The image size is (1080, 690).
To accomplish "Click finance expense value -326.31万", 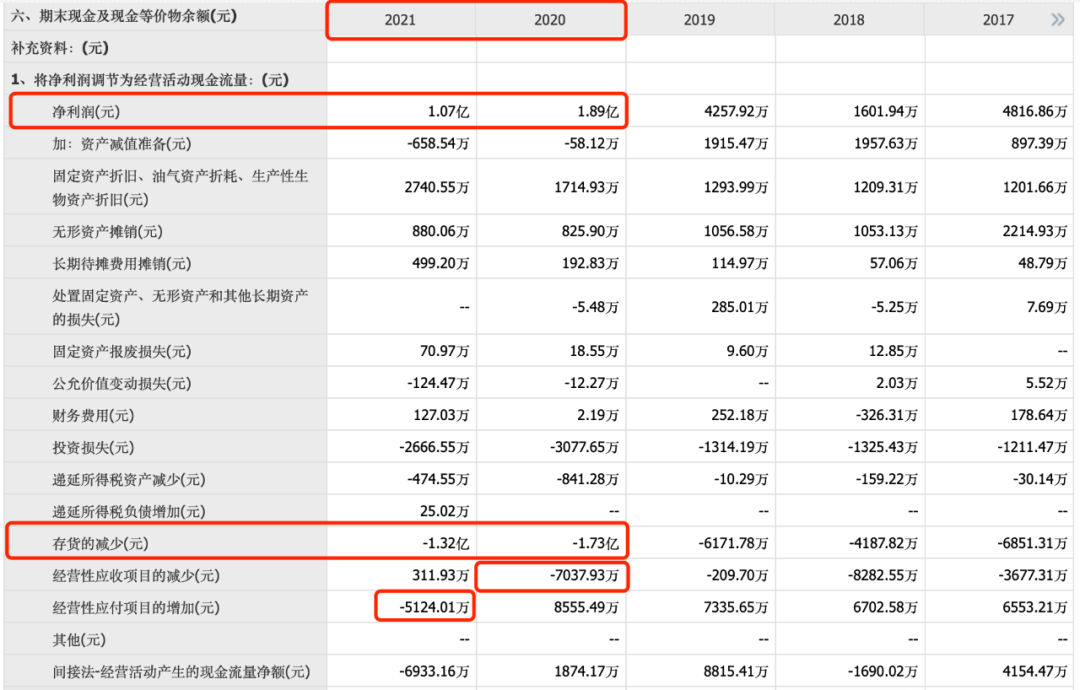I will [886, 416].
